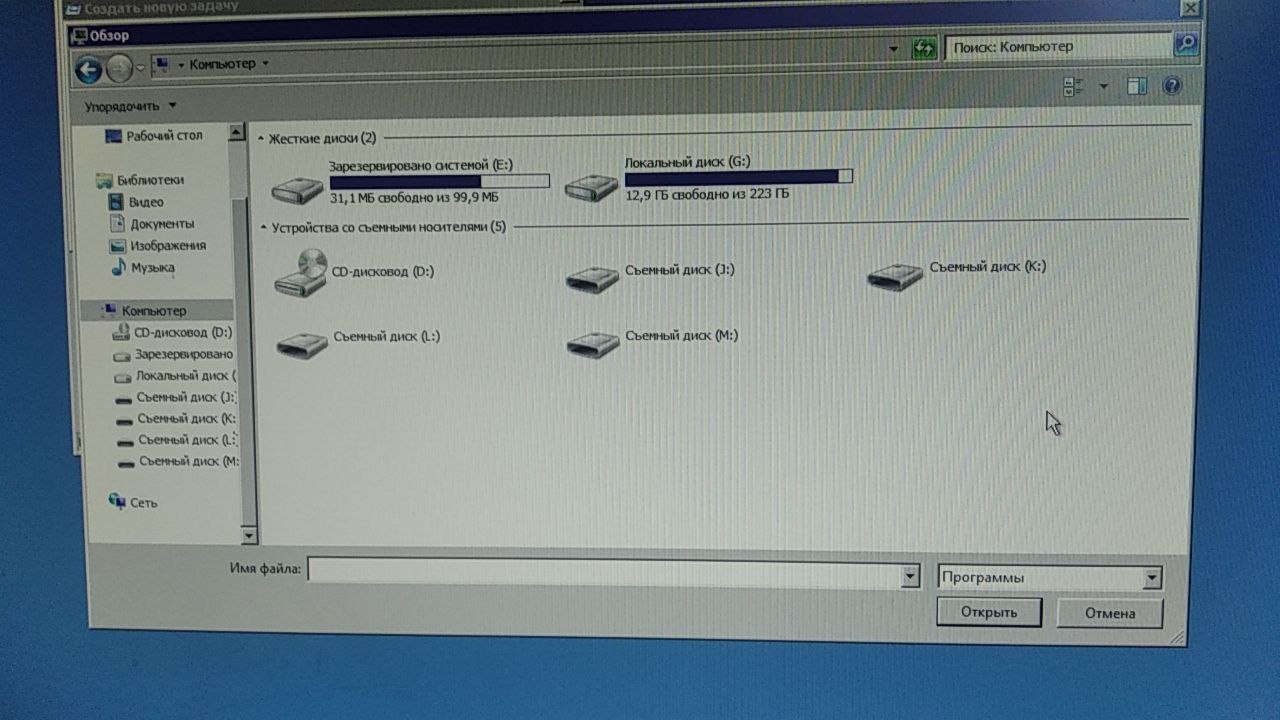Open the file name dropdown arrow
The height and width of the screenshot is (720, 1280).
point(910,576)
